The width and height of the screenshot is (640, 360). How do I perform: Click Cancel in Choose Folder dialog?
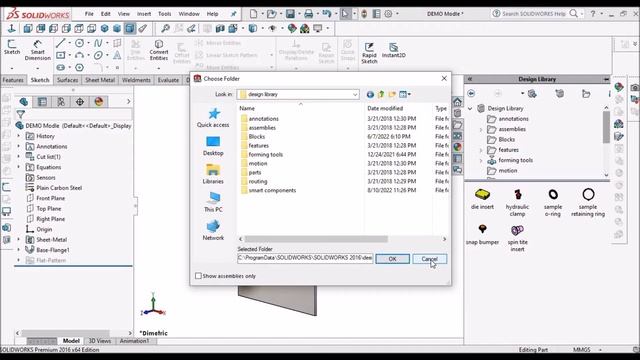429,259
